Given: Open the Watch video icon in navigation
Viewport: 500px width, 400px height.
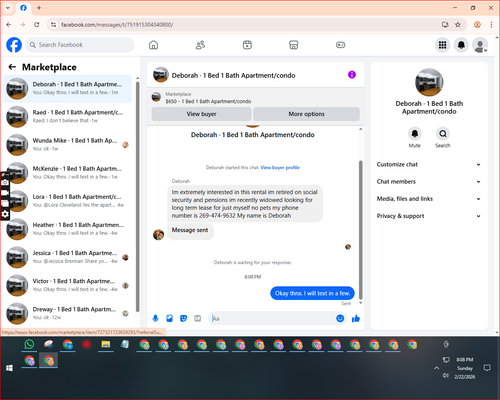Looking at the screenshot, I should point(247,45).
